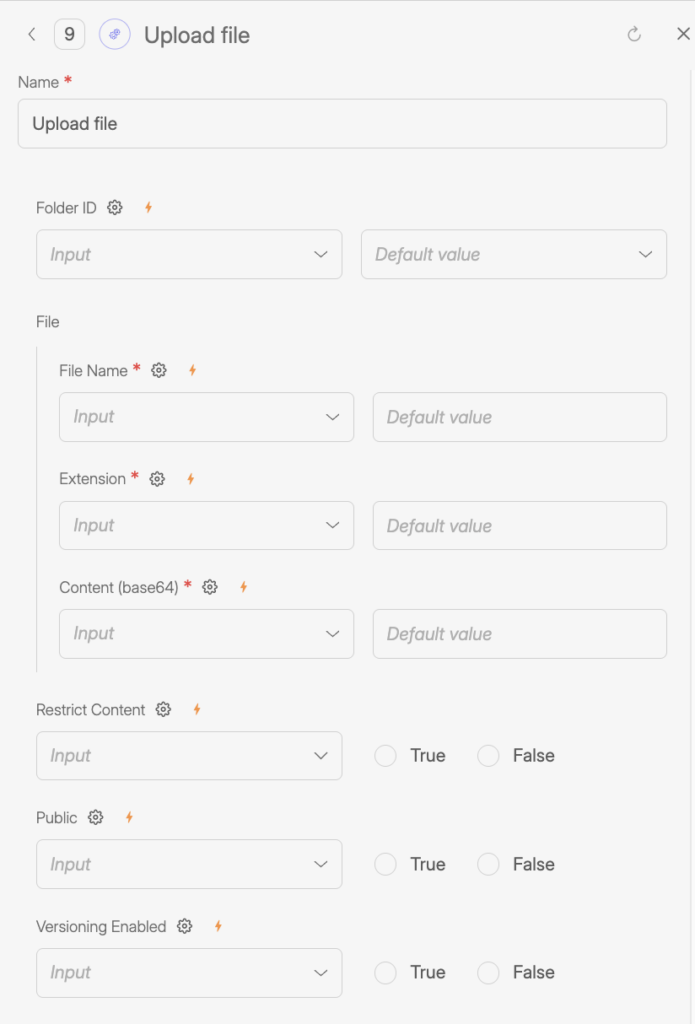Image resolution: width=695 pixels, height=1024 pixels.
Task: Open the Extension Input dropdown
Action: [206, 525]
